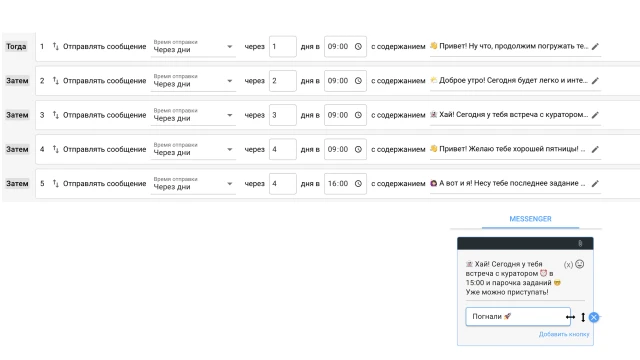
Task: Reorder step 2 using the sort arrows
Action: tap(56, 81)
